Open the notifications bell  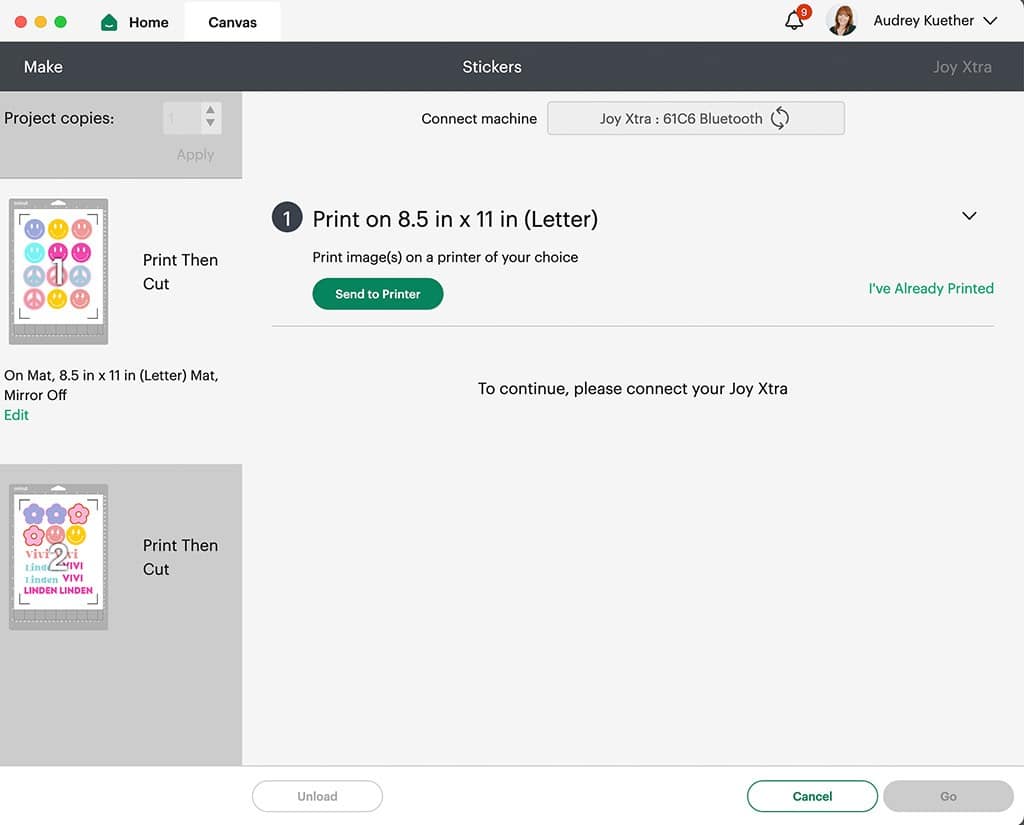(x=794, y=20)
